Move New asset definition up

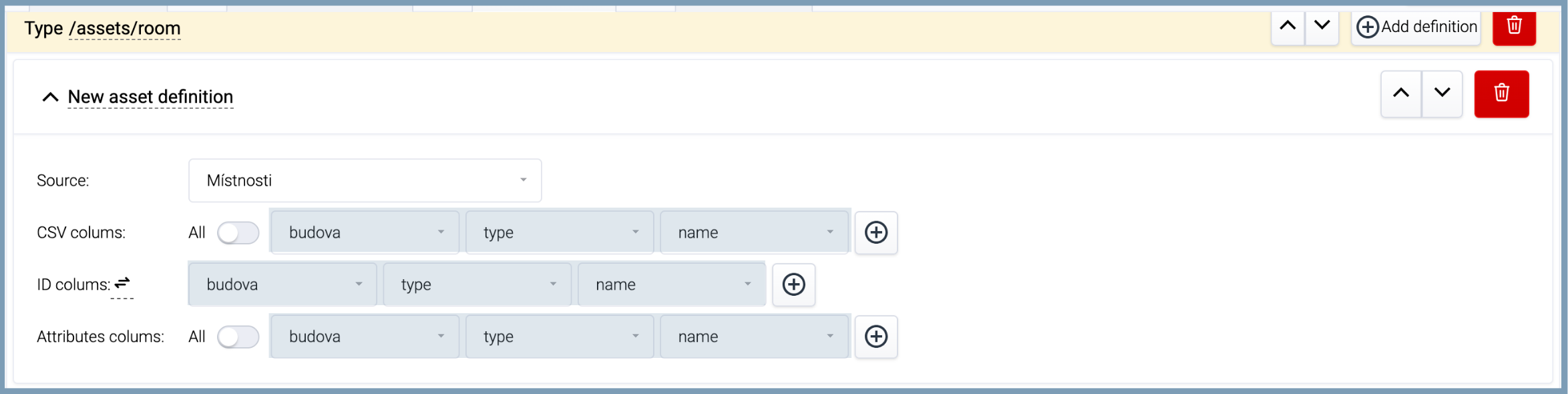[1401, 93]
